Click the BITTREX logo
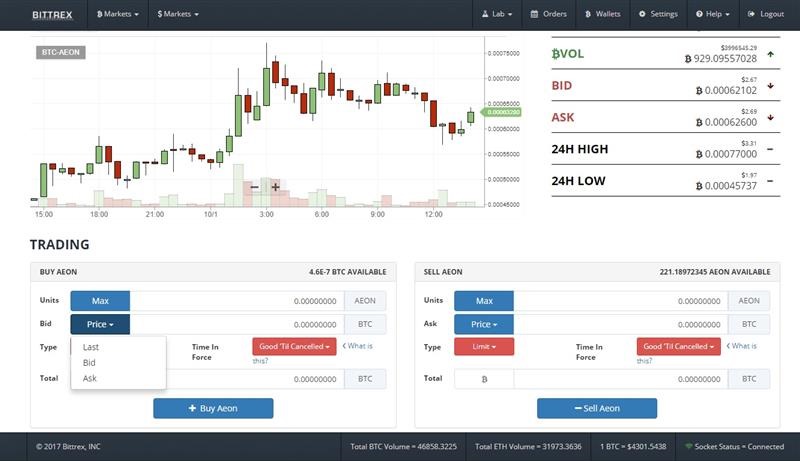 (x=52, y=15)
